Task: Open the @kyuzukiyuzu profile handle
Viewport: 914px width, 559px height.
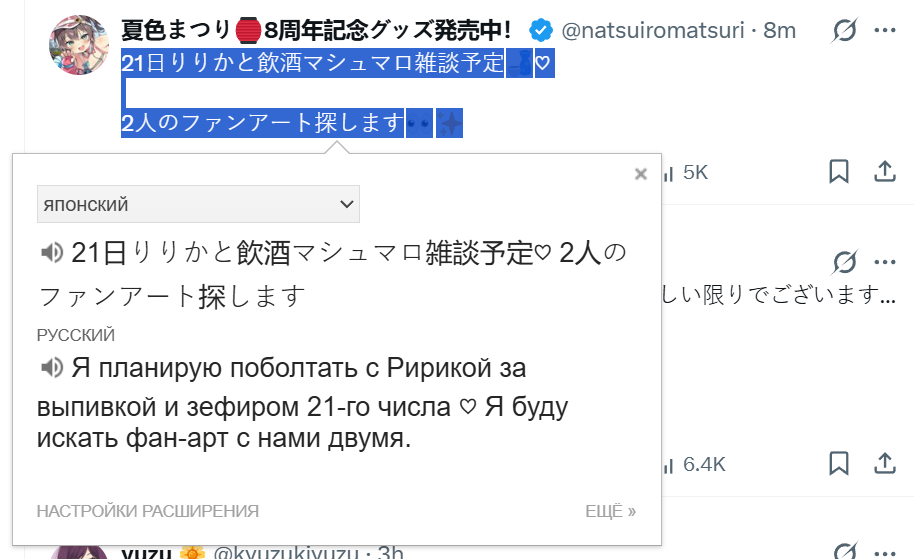Action: point(286,553)
